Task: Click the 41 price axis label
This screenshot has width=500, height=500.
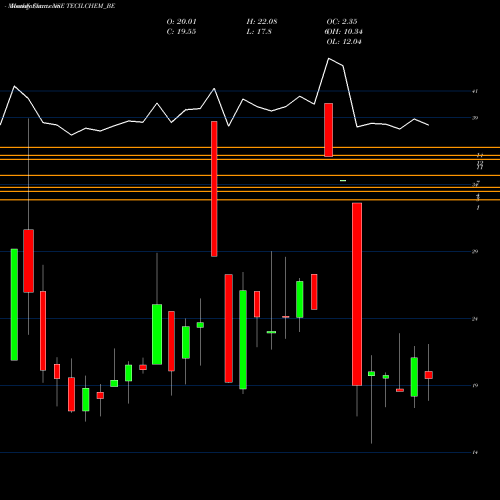Action: [475, 91]
